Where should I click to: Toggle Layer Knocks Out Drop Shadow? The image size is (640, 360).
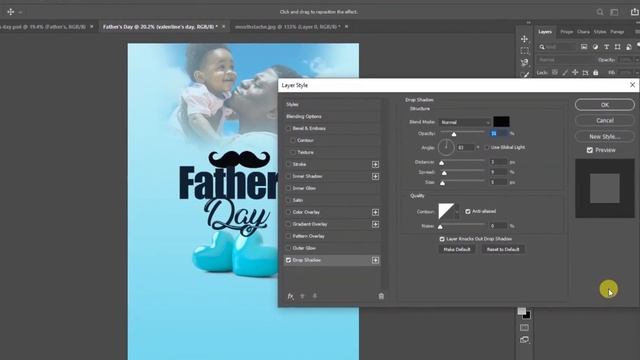click(x=442, y=239)
